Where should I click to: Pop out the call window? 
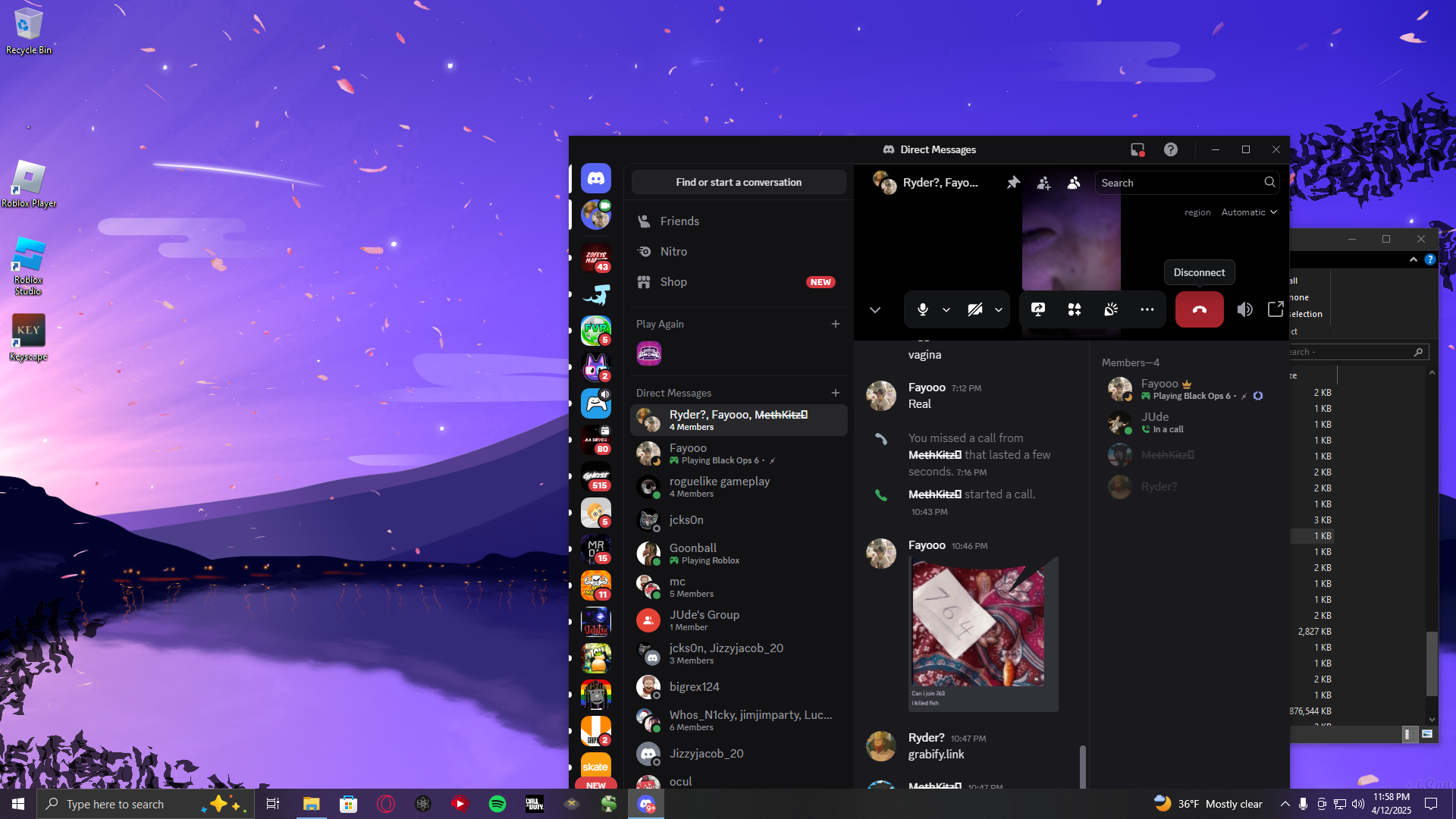[x=1276, y=309]
